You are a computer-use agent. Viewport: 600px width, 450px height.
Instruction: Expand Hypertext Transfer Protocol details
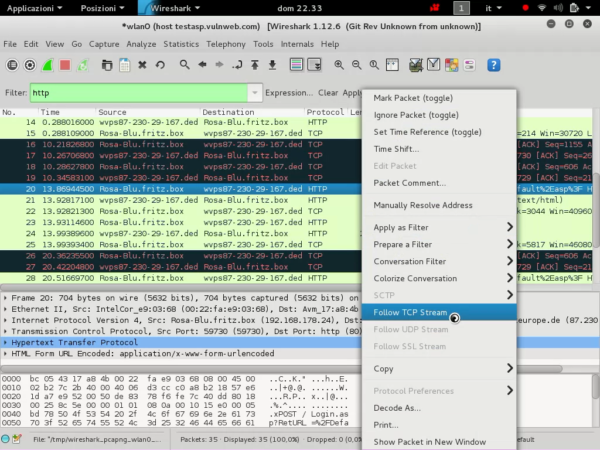(x=5, y=342)
